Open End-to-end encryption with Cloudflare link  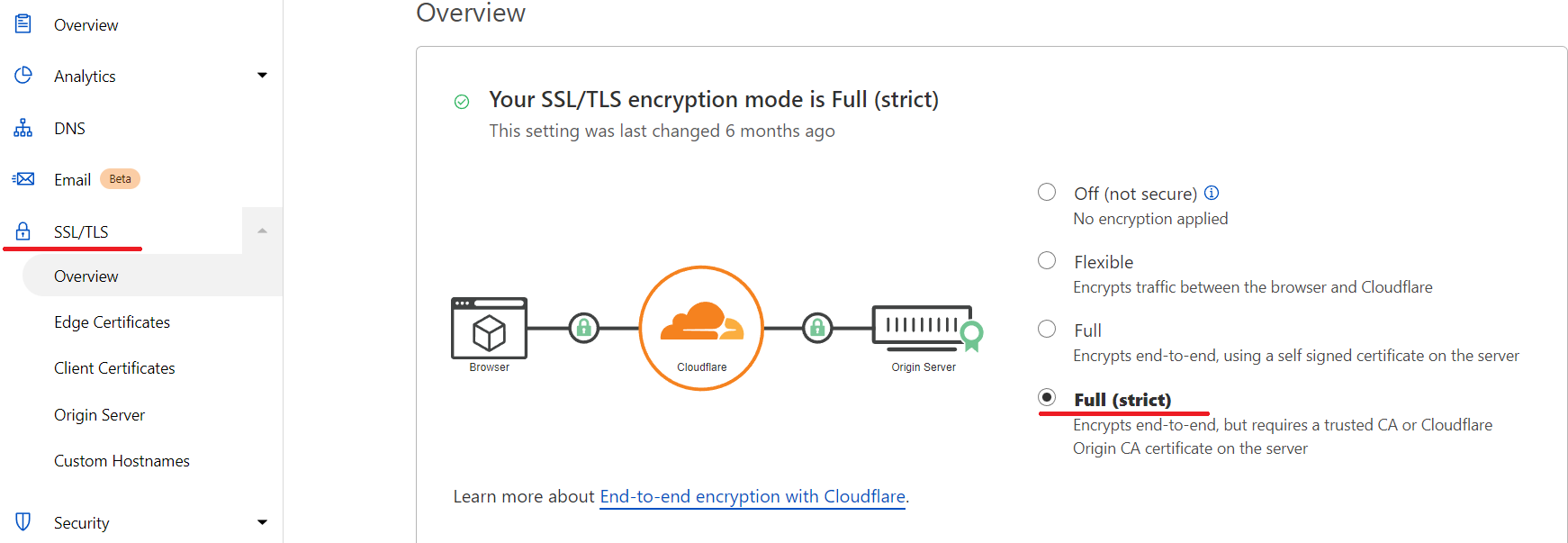coord(752,496)
